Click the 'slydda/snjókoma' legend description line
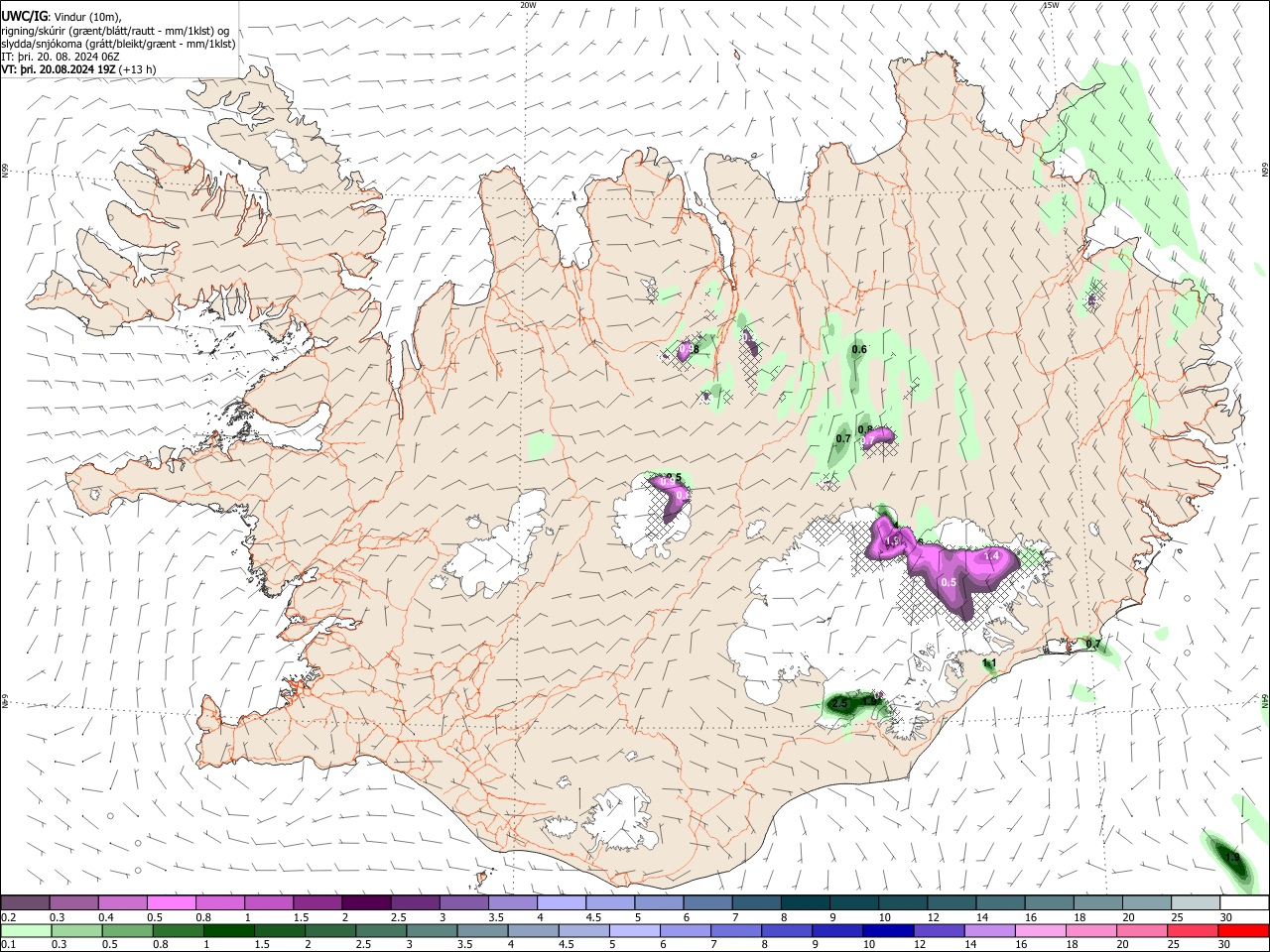 (x=118, y=44)
